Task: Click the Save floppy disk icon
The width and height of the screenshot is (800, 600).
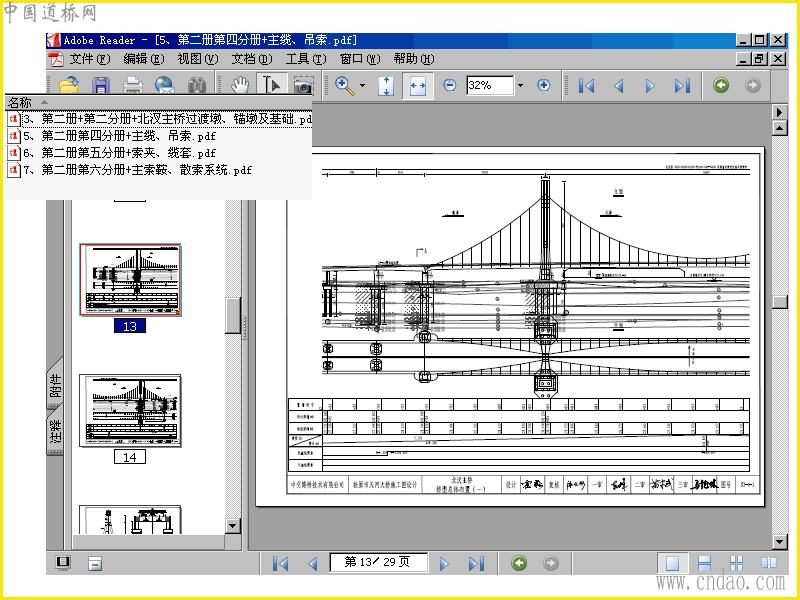Action: (x=101, y=85)
